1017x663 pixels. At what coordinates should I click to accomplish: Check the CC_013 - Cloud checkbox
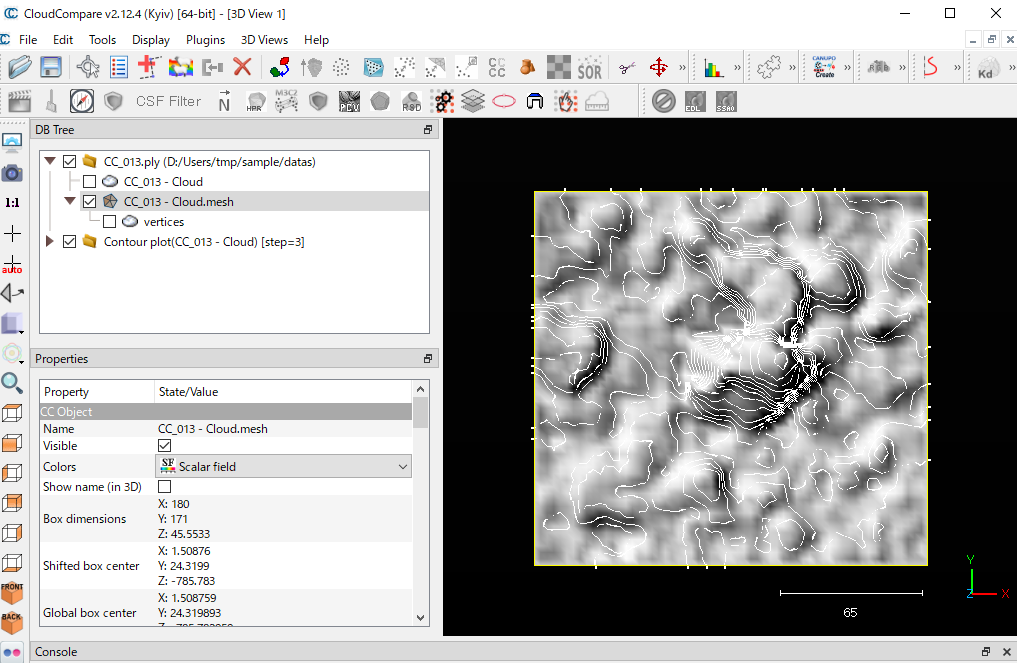point(89,182)
